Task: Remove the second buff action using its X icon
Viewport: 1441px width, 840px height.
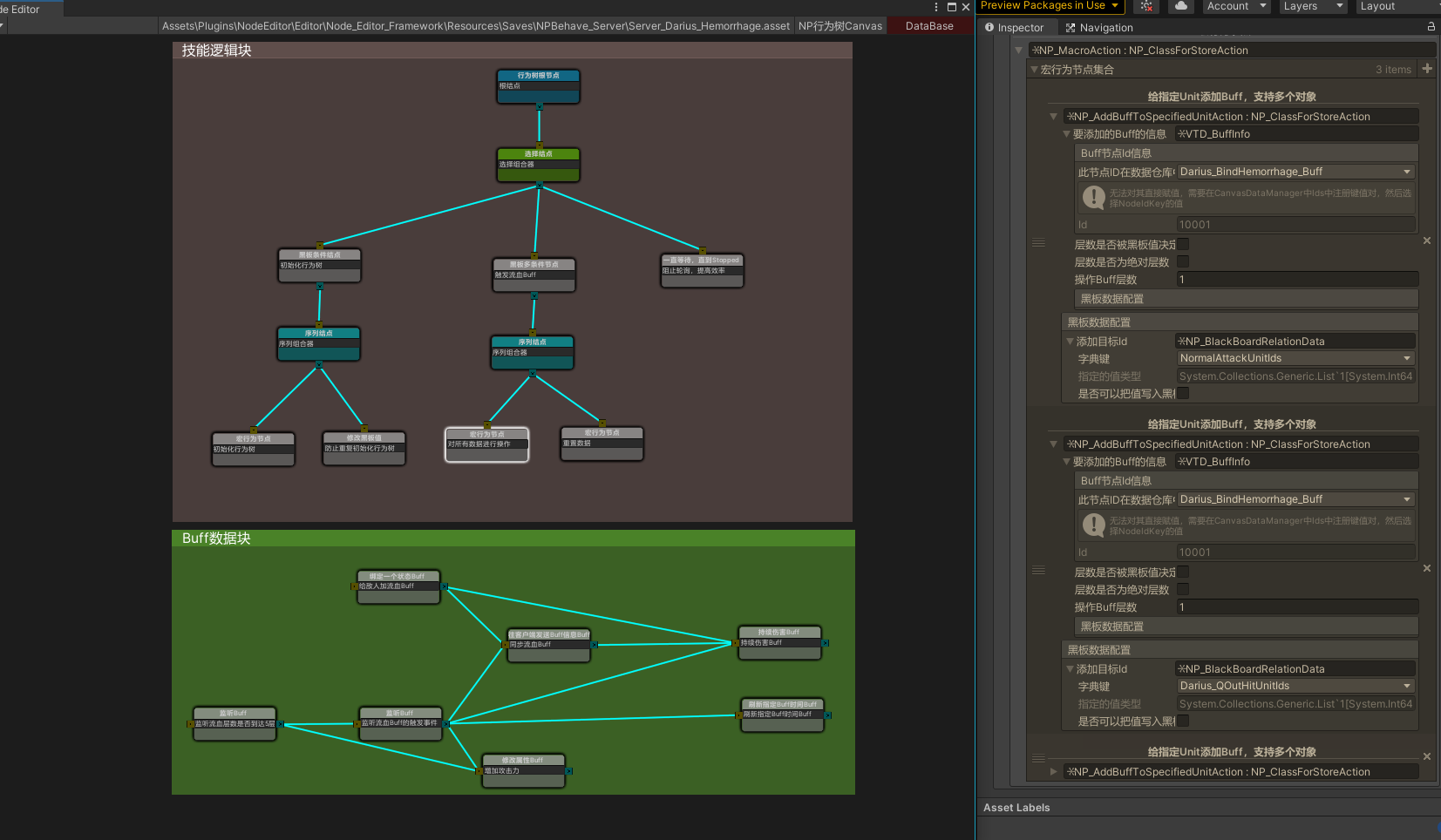Action: (x=1427, y=567)
